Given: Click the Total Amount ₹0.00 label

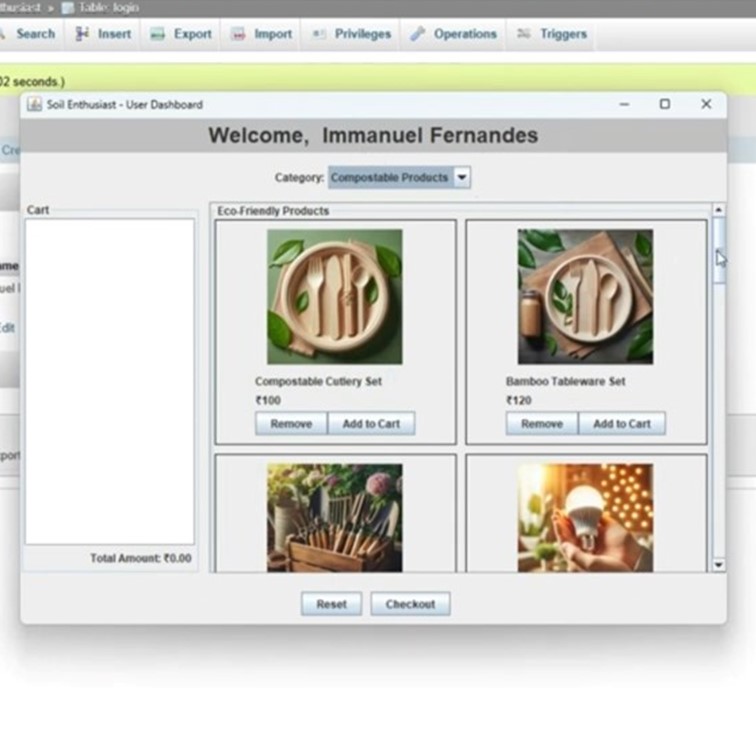Looking at the screenshot, I should (x=141, y=558).
